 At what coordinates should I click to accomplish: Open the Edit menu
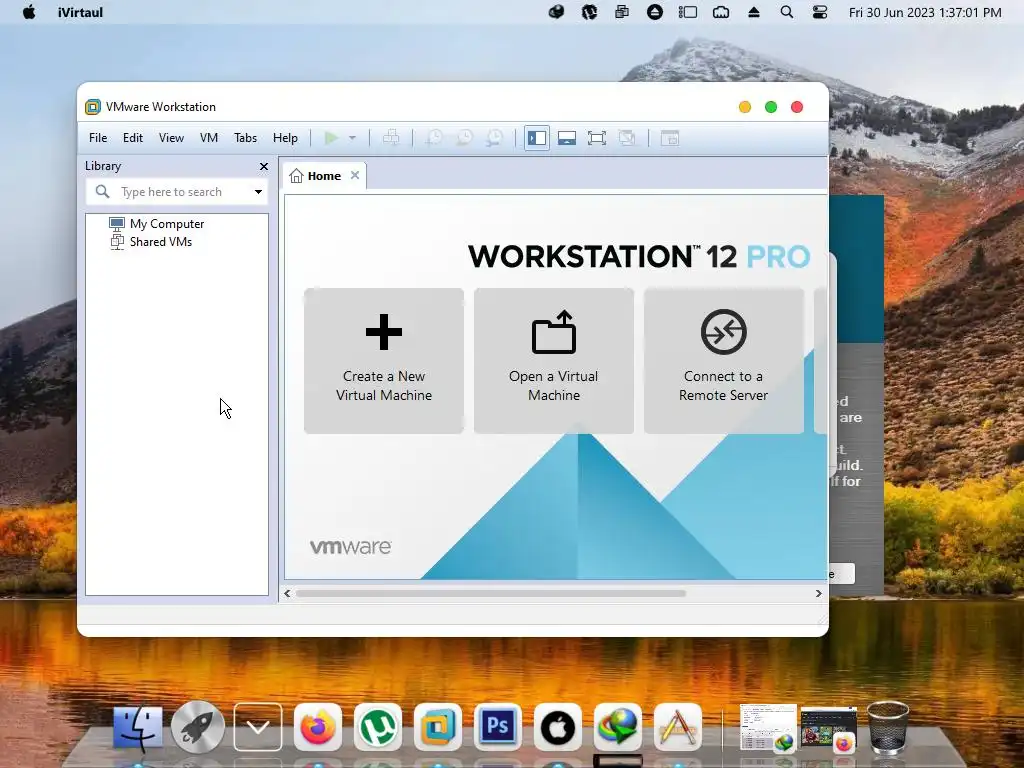[133, 138]
